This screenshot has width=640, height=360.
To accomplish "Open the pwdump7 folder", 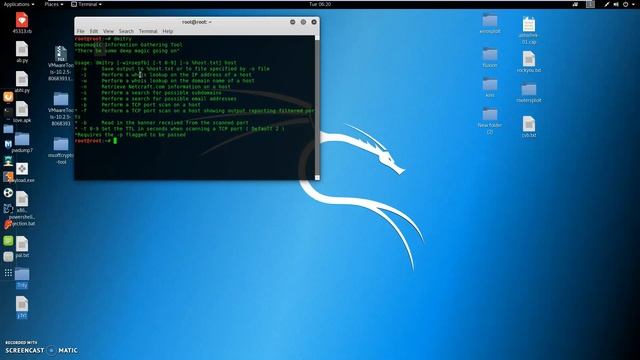I will (22, 139).
